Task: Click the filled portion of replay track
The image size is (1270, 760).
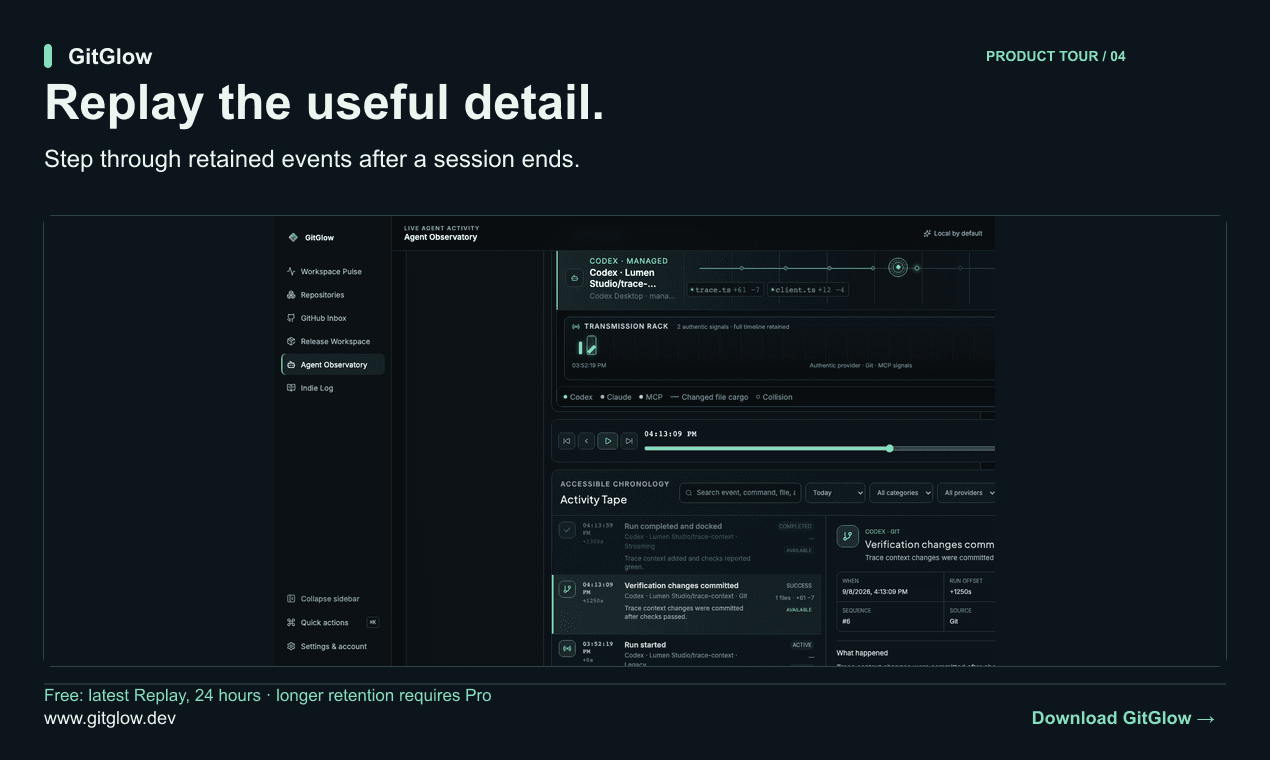Action: tap(767, 448)
